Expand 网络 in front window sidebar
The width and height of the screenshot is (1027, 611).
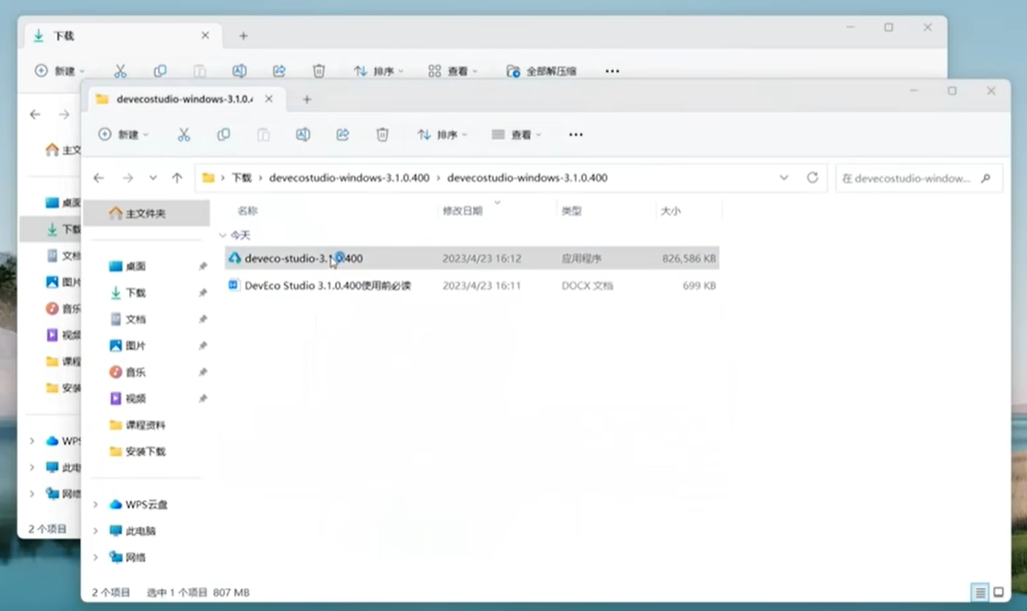96,557
